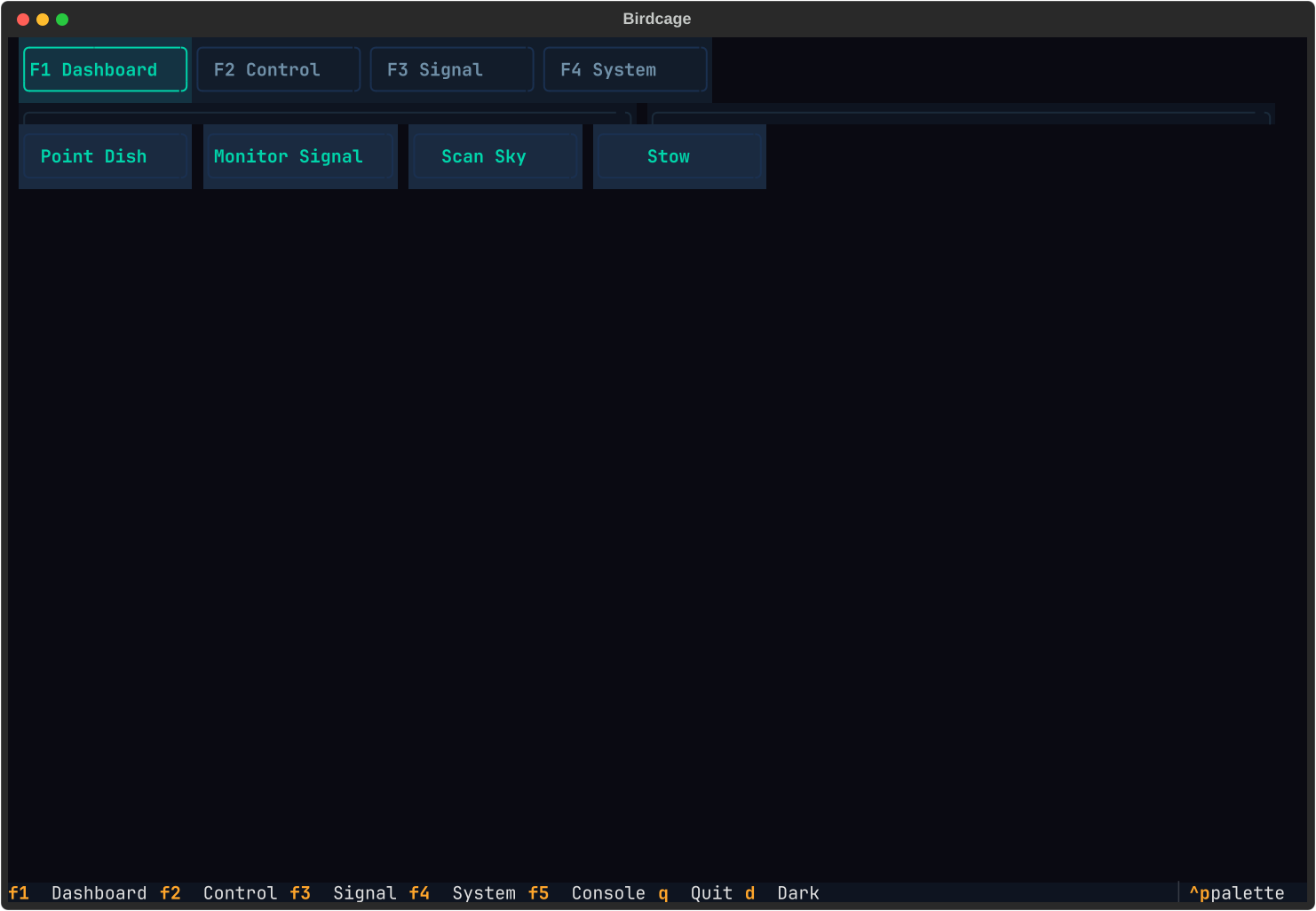
Task: Quit the app via q footer shortcut
Action: (695, 893)
